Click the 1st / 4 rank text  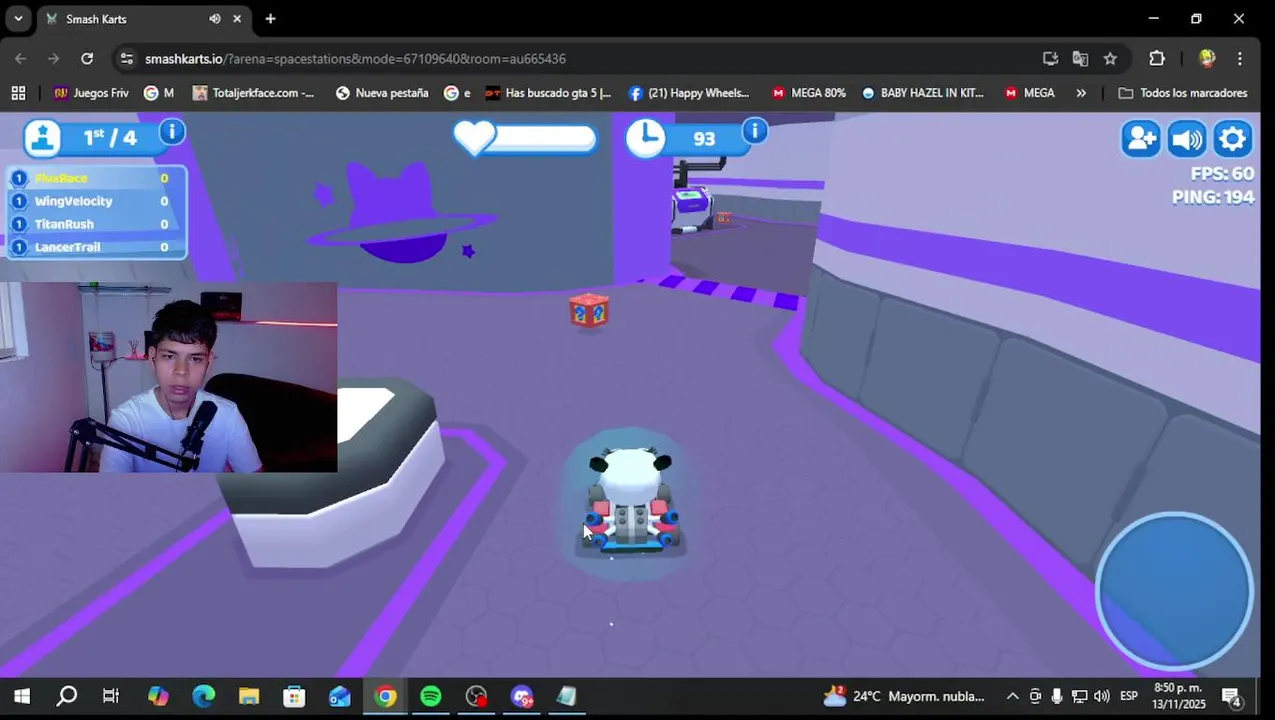(110, 138)
